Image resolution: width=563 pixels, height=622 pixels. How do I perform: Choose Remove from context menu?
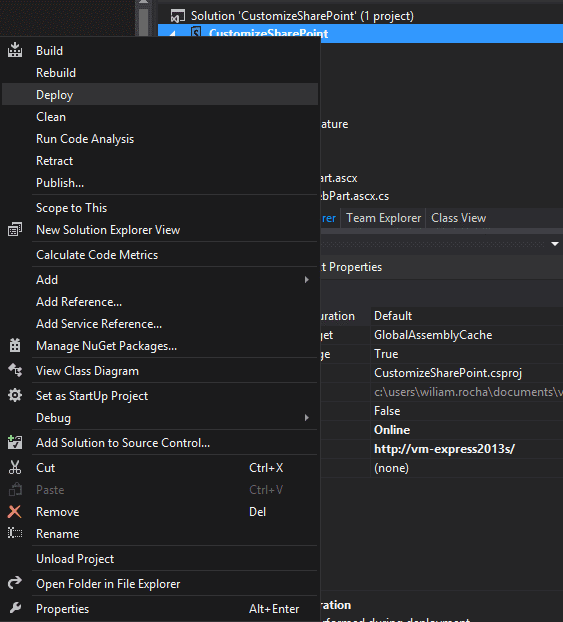point(160,511)
